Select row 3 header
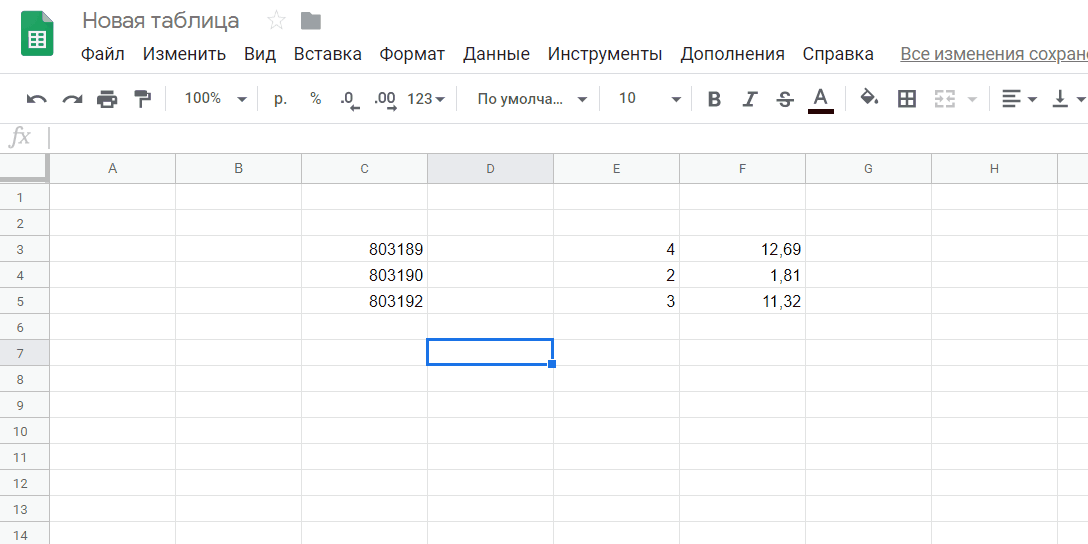The image size is (1088, 544). pos(24,249)
